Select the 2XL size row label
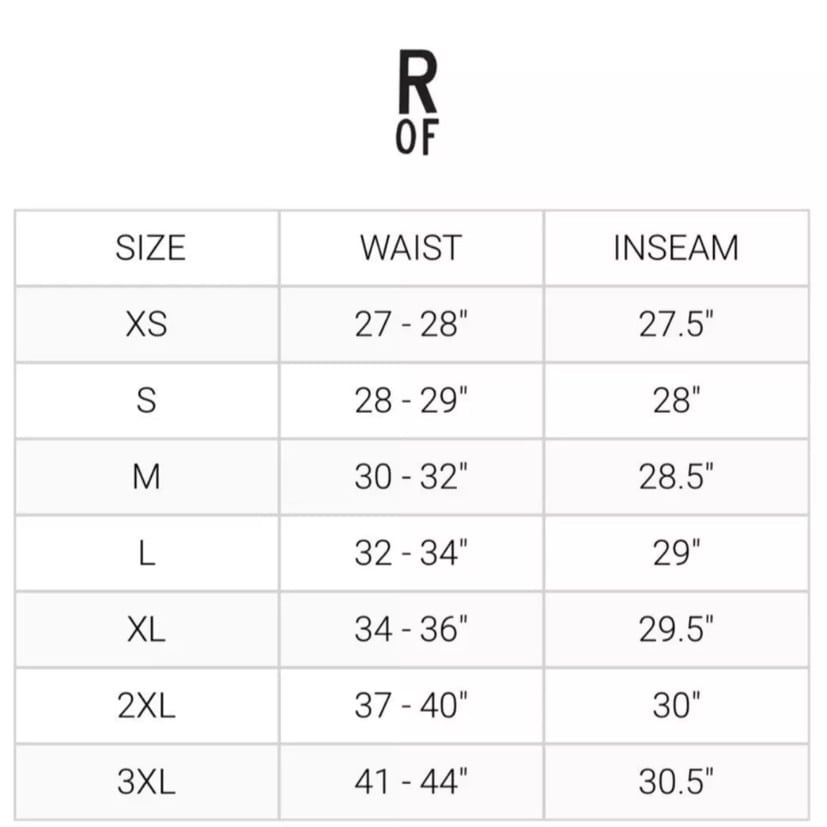The height and width of the screenshot is (827, 827). 147,705
